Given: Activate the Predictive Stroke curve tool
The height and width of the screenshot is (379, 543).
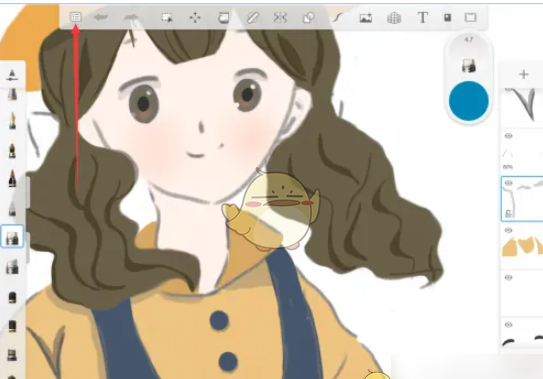Looking at the screenshot, I should (x=337, y=17).
